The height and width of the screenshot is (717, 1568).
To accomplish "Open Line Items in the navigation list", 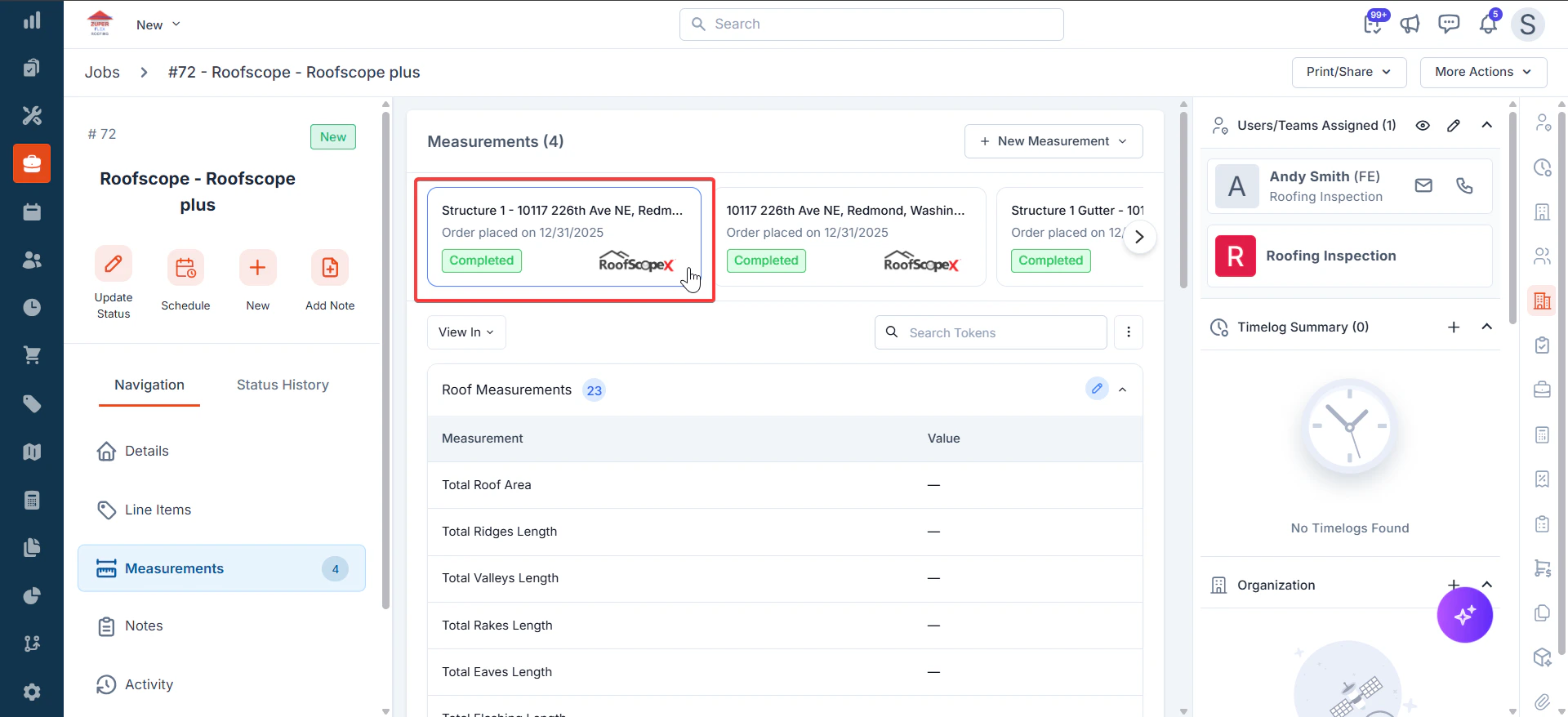I will click(221, 510).
